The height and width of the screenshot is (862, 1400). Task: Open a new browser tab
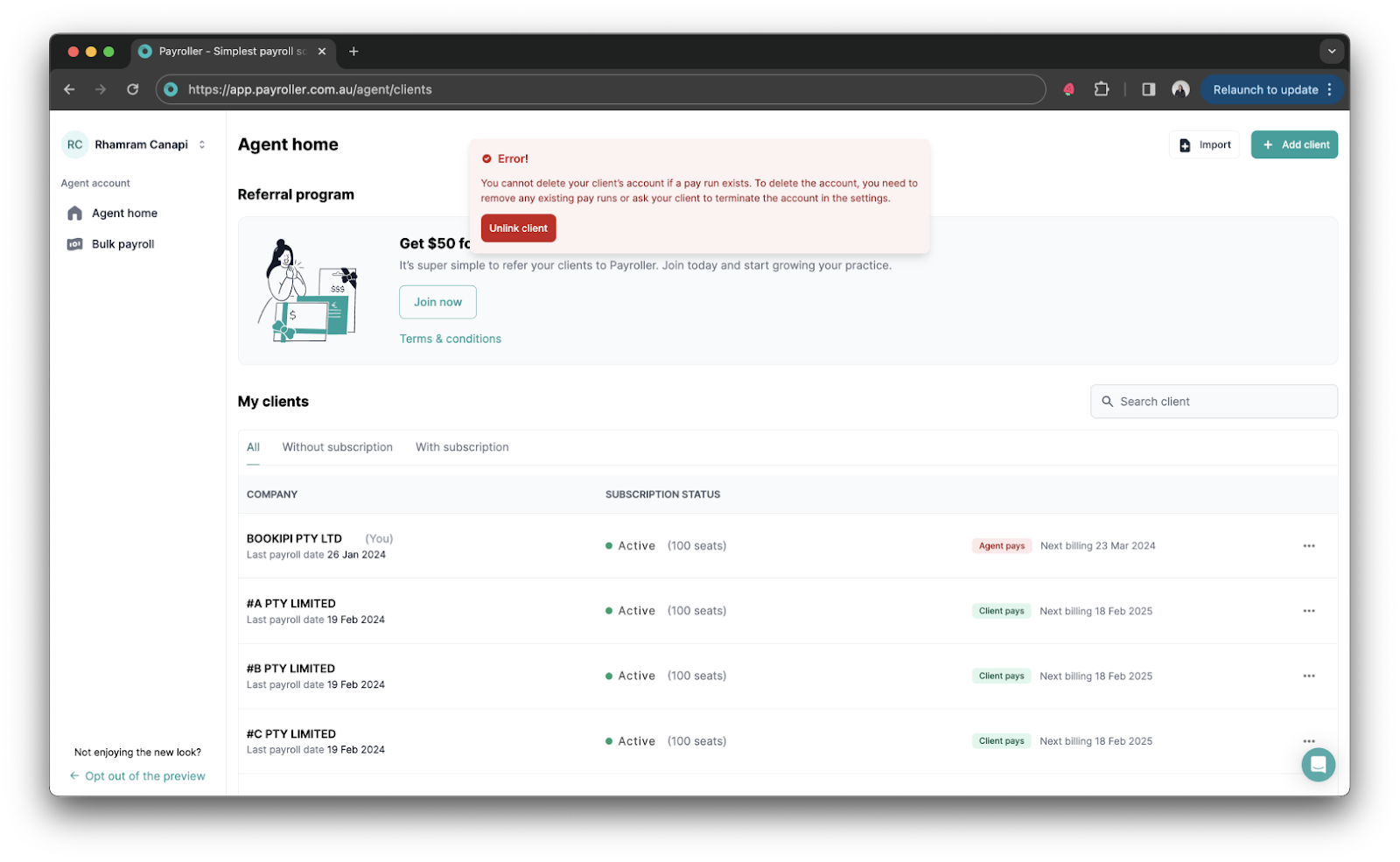click(x=353, y=52)
